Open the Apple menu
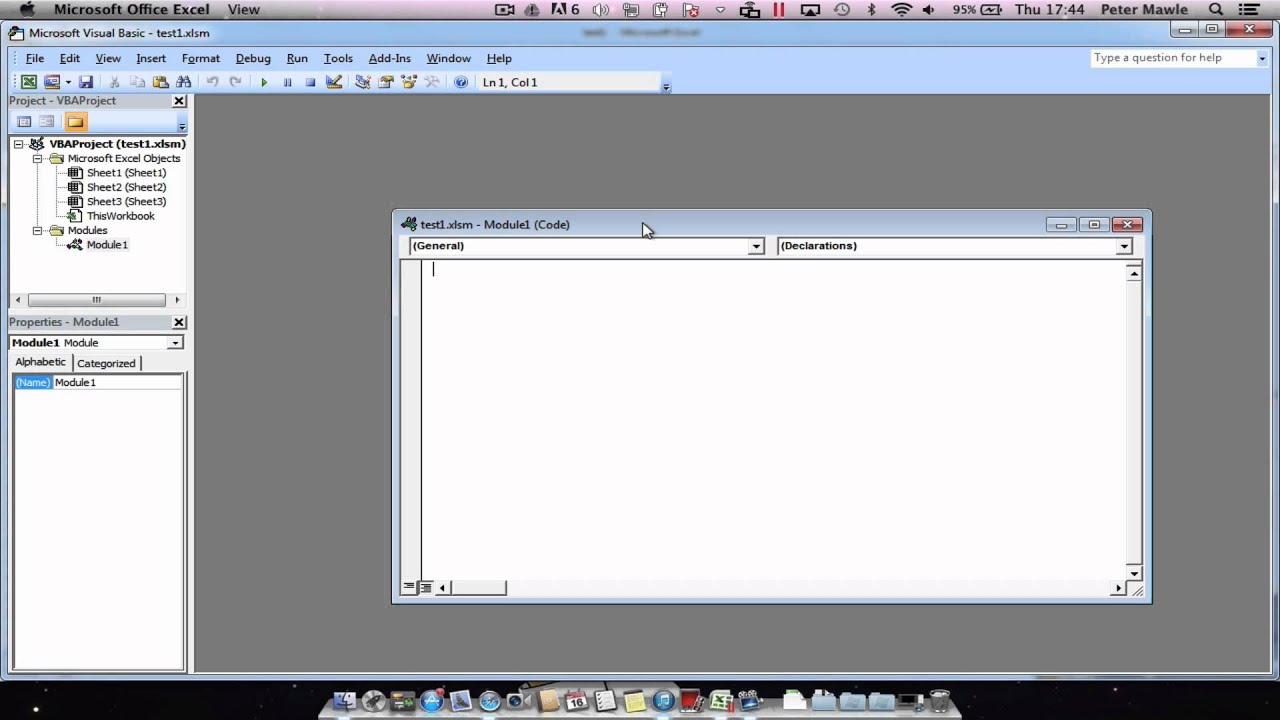 point(27,10)
